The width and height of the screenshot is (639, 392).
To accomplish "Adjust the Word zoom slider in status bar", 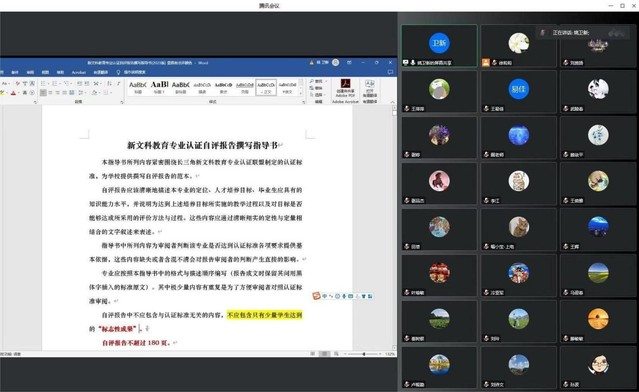I will point(363,354).
